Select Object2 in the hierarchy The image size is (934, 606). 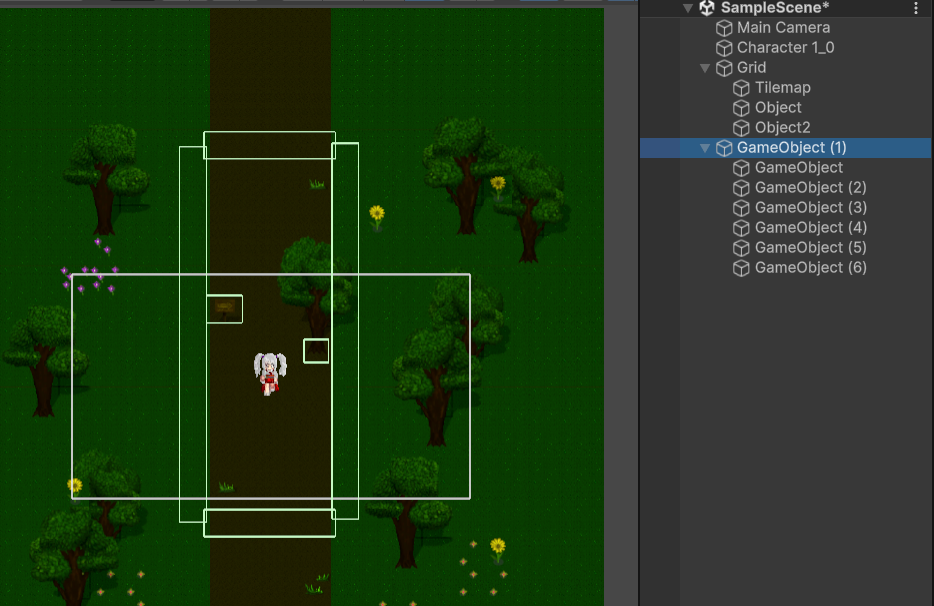point(782,128)
